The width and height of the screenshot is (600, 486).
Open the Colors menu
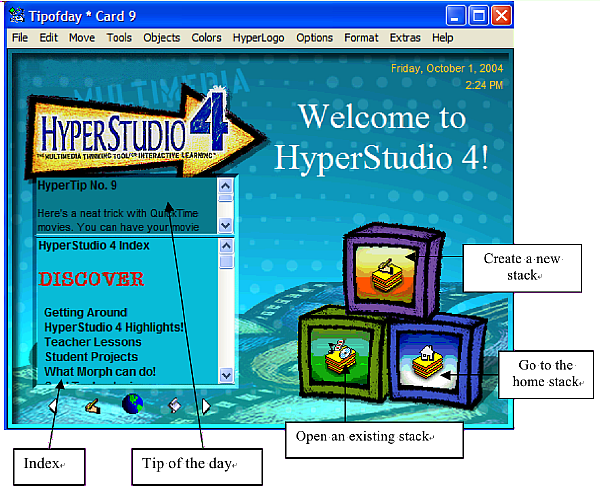pos(206,38)
